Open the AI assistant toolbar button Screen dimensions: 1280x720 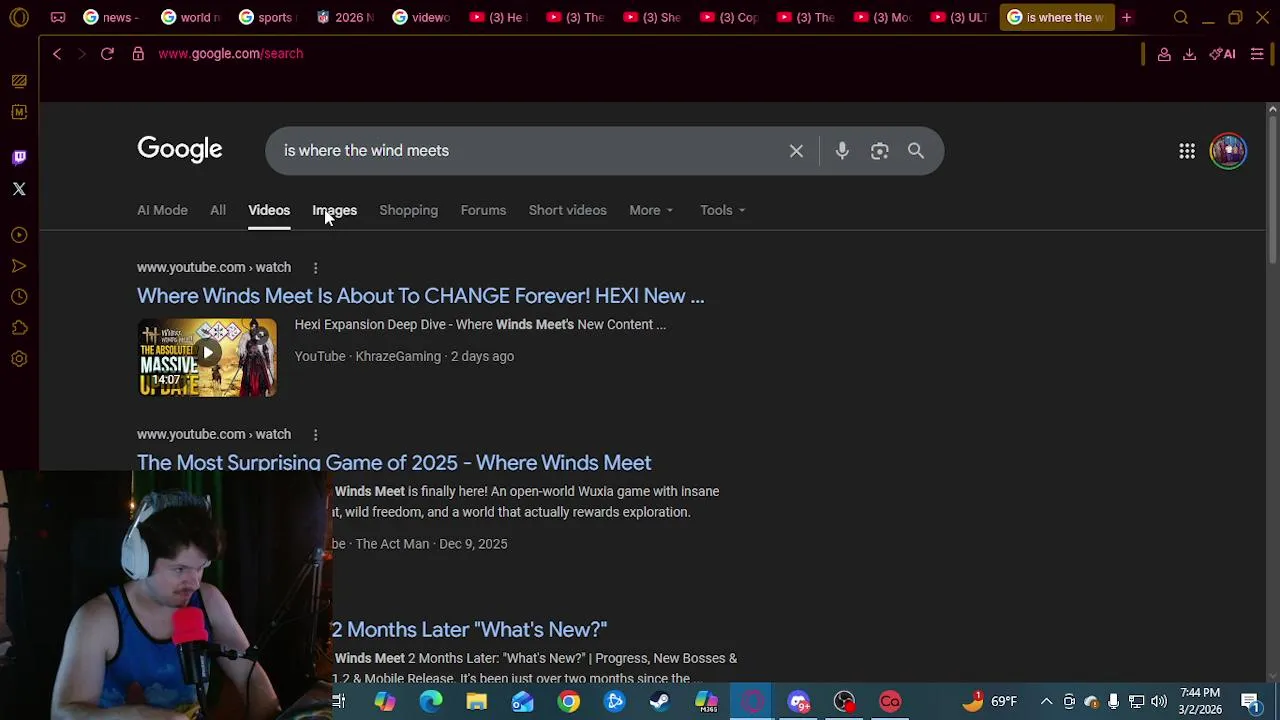click(x=1222, y=54)
